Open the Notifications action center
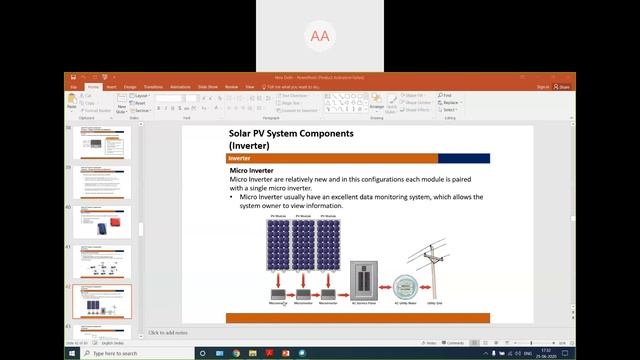Image resolution: width=640 pixels, height=360 pixels. [x=565, y=353]
